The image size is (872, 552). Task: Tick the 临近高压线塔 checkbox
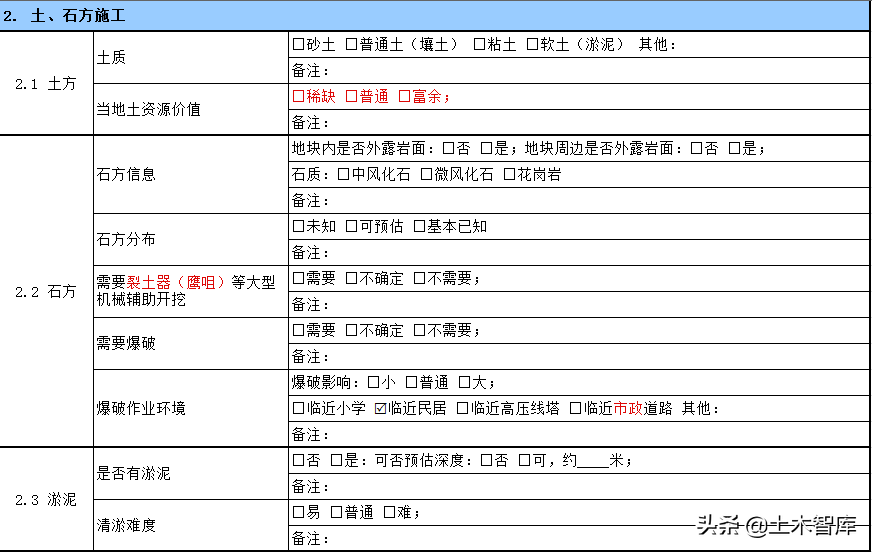[462, 409]
